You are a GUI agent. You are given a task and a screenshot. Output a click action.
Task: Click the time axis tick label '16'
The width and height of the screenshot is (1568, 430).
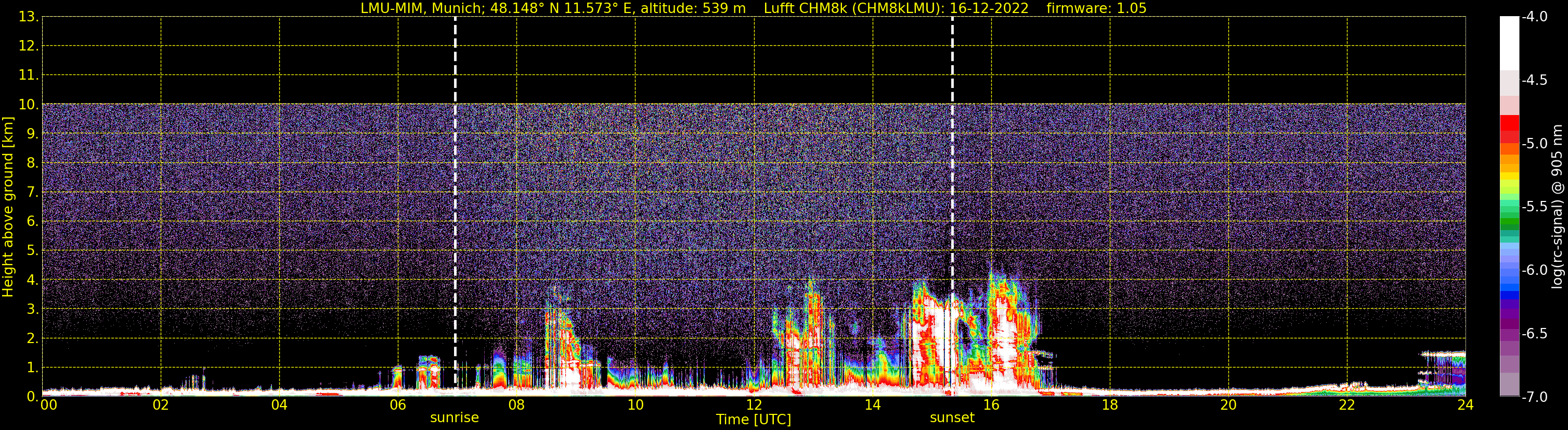point(992,405)
